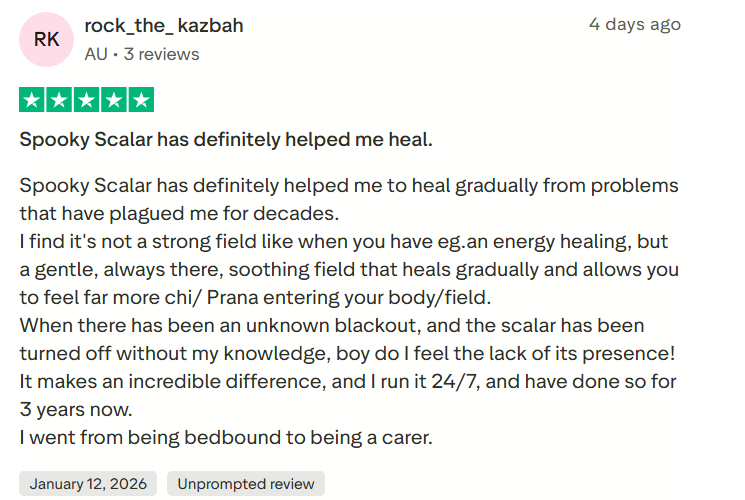Click the AU country code
The height and width of the screenshot is (500, 745).
(x=96, y=54)
